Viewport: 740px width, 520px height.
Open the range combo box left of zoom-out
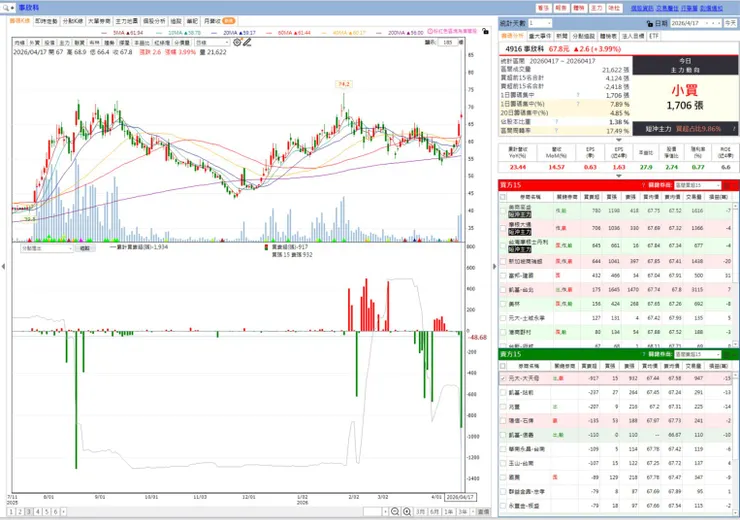(376, 512)
